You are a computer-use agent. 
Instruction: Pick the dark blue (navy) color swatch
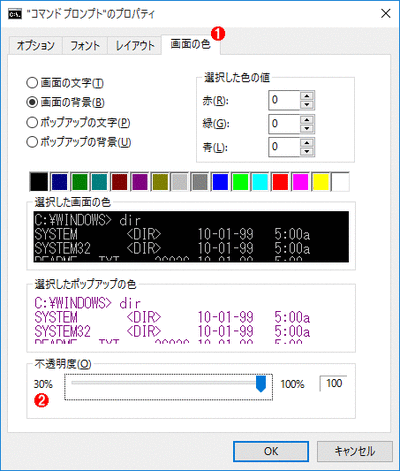[60, 182]
